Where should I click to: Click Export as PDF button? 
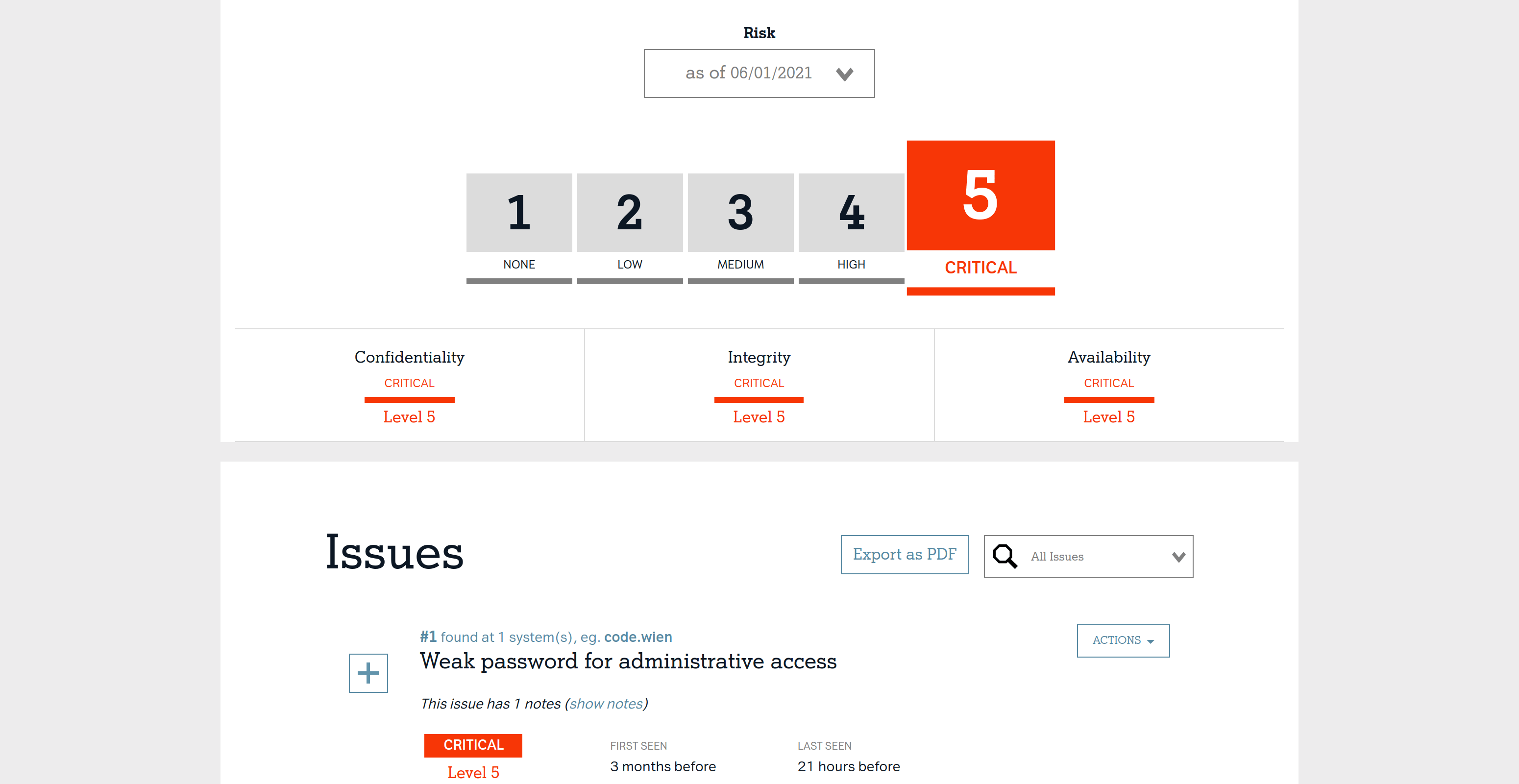904,554
